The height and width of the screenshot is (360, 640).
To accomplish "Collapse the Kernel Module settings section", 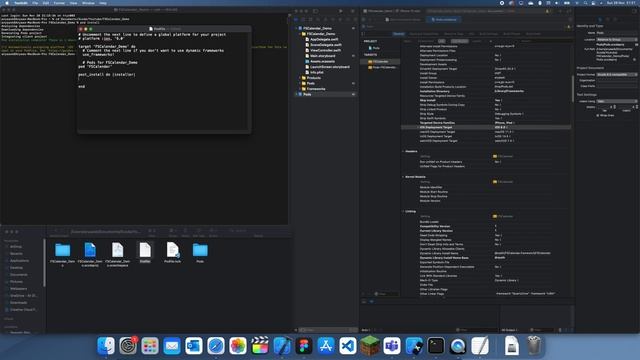I will point(403,177).
